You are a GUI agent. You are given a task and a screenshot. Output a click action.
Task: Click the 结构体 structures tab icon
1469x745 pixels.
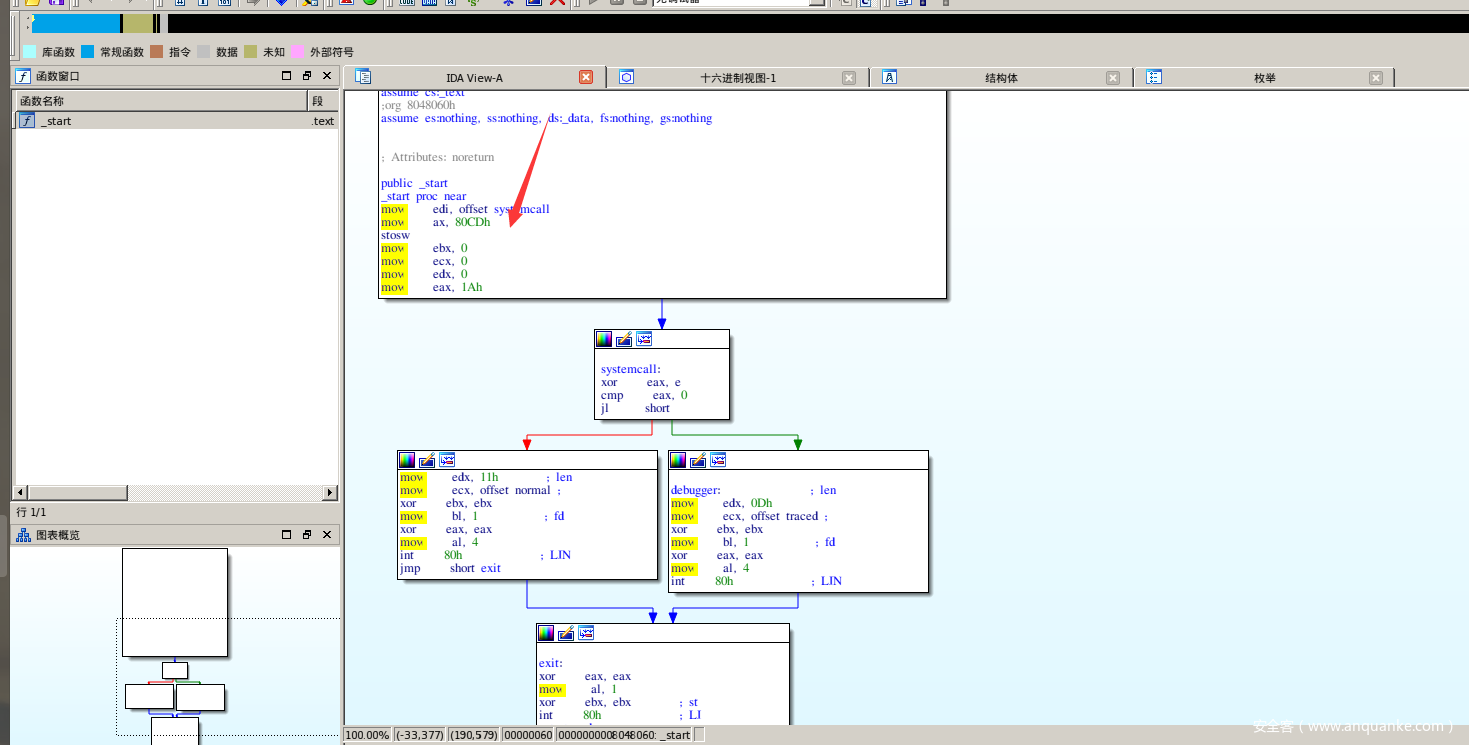pos(889,77)
